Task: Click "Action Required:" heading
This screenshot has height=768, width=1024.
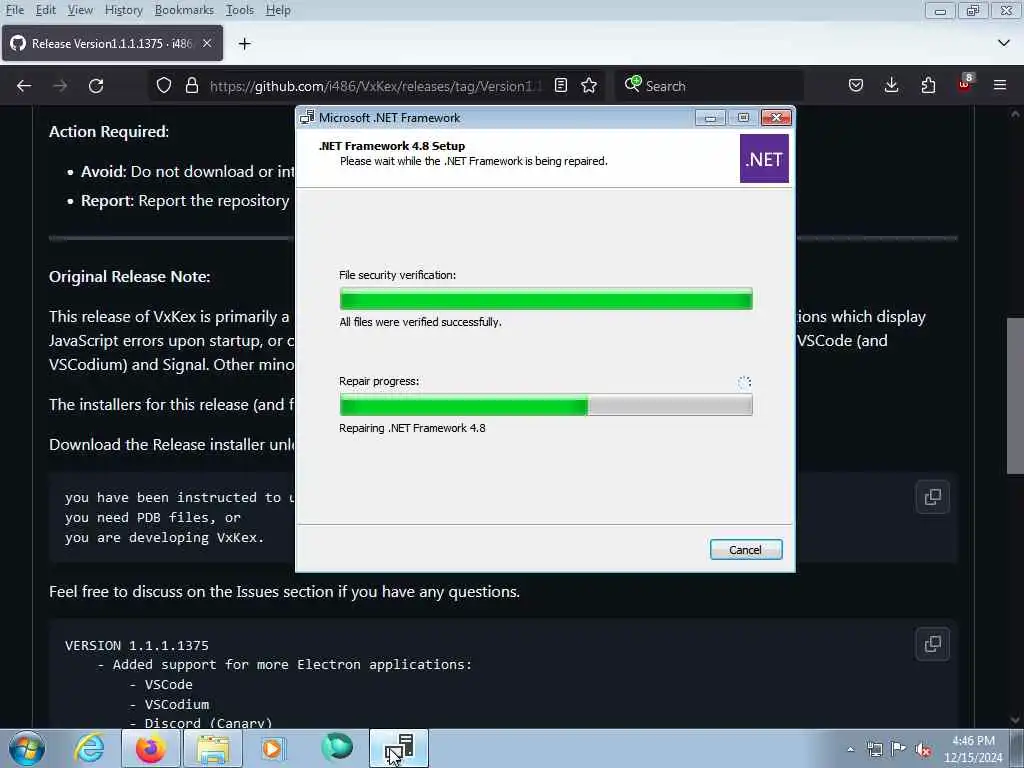Action: [x=109, y=131]
